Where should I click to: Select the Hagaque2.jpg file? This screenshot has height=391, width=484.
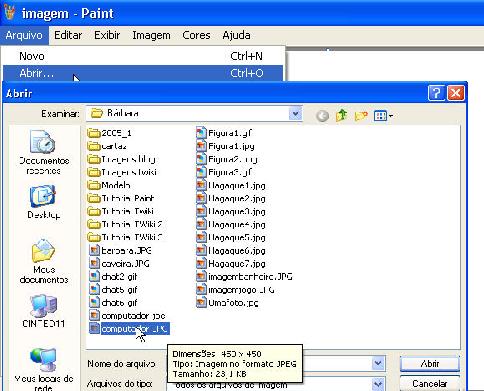coord(231,198)
